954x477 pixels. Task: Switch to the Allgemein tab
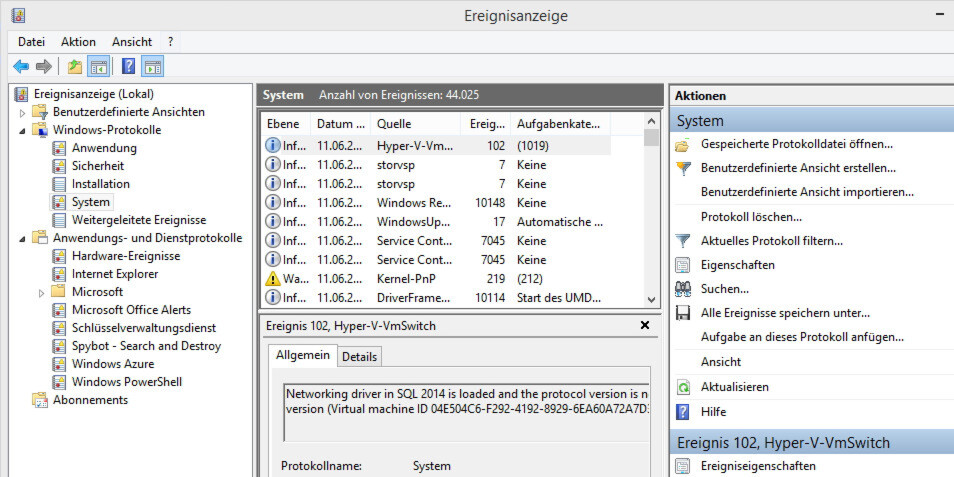(303, 355)
